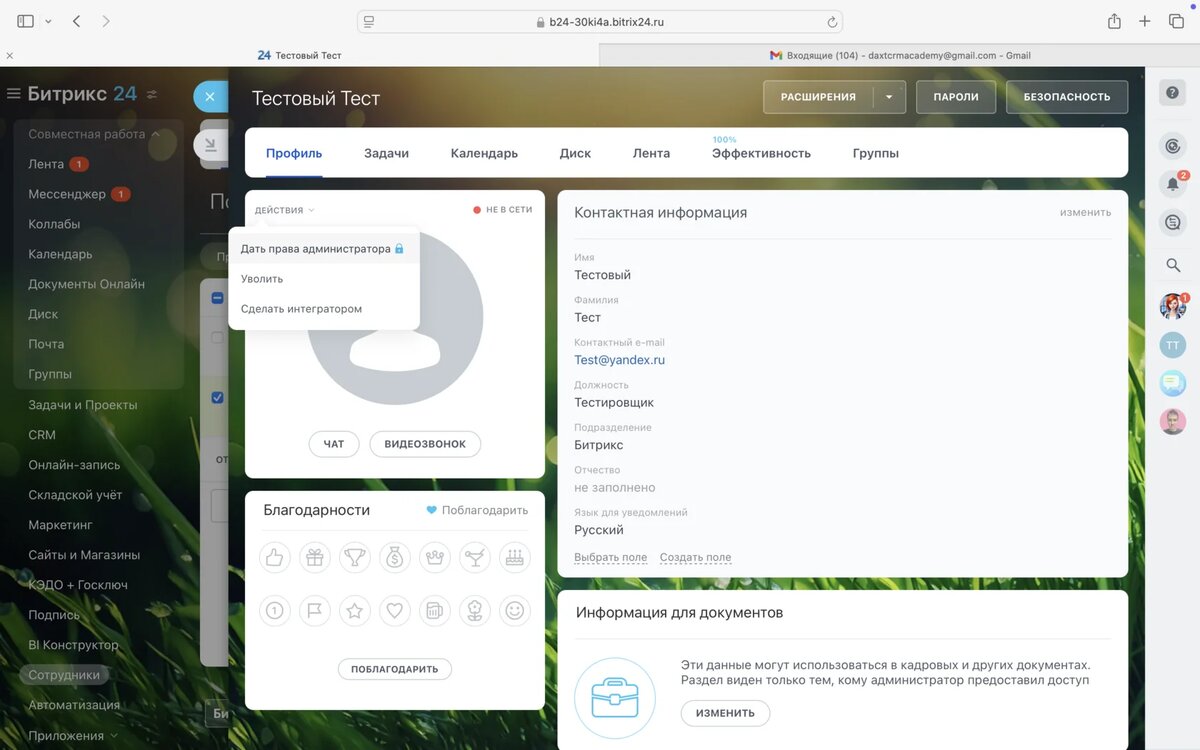This screenshot has width=1200, height=750.
Task: Open the search magnifier in right sidebar
Action: click(1173, 265)
